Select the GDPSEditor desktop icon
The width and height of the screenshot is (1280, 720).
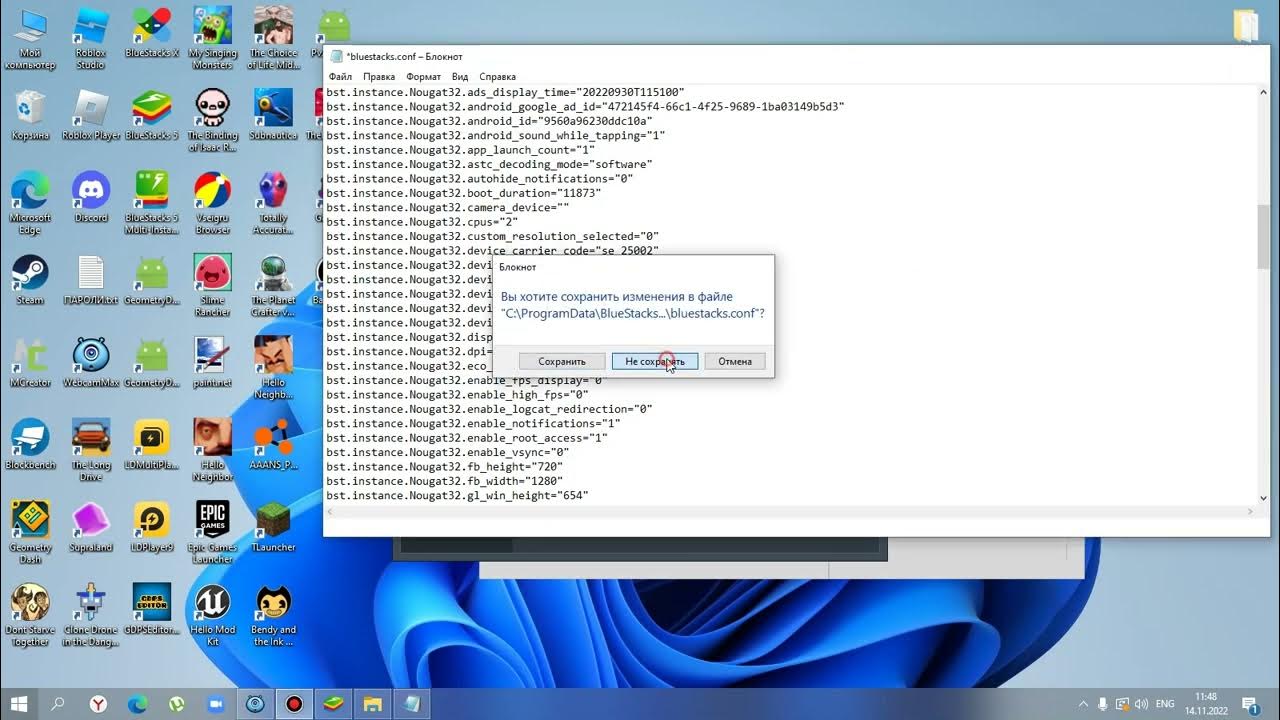click(152, 610)
